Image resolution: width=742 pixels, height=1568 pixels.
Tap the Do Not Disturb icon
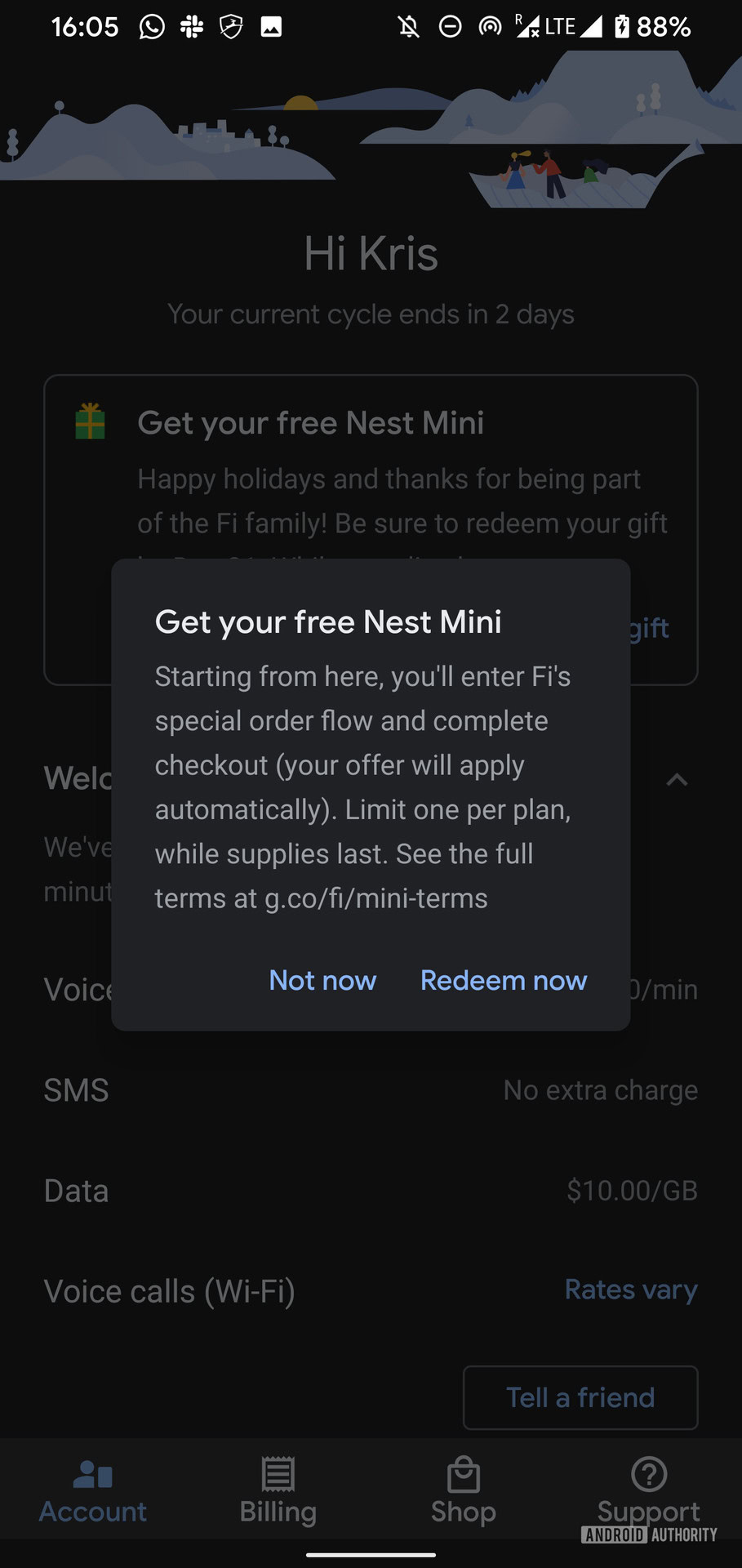[x=450, y=27]
